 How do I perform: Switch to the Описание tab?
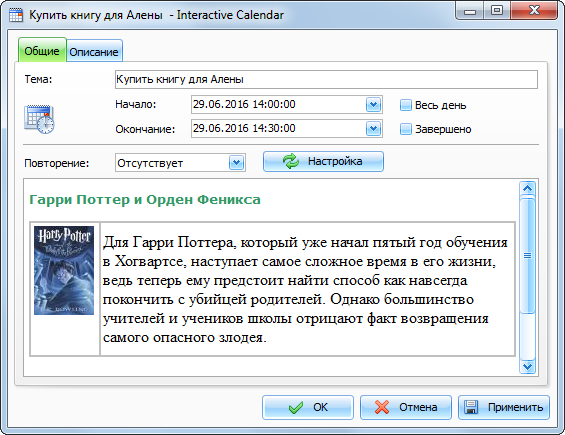pyautogui.click(x=94, y=52)
